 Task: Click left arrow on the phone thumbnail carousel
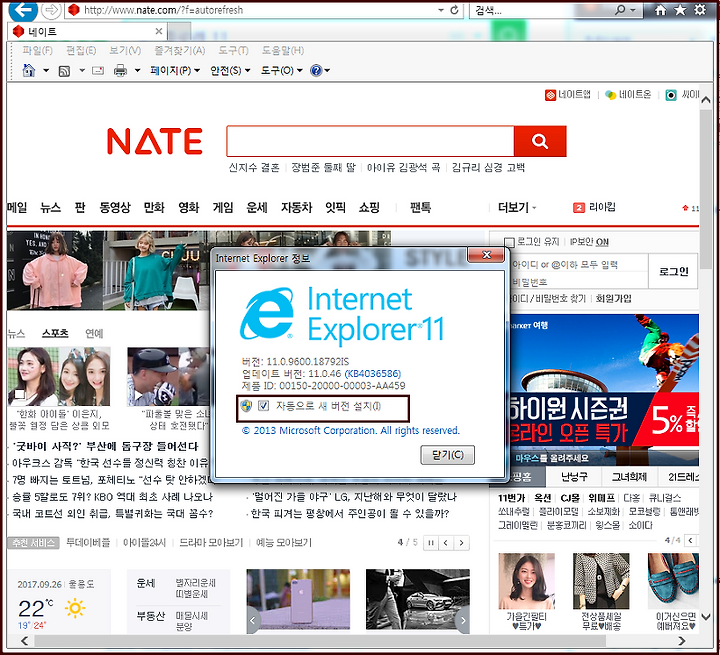click(x=253, y=620)
